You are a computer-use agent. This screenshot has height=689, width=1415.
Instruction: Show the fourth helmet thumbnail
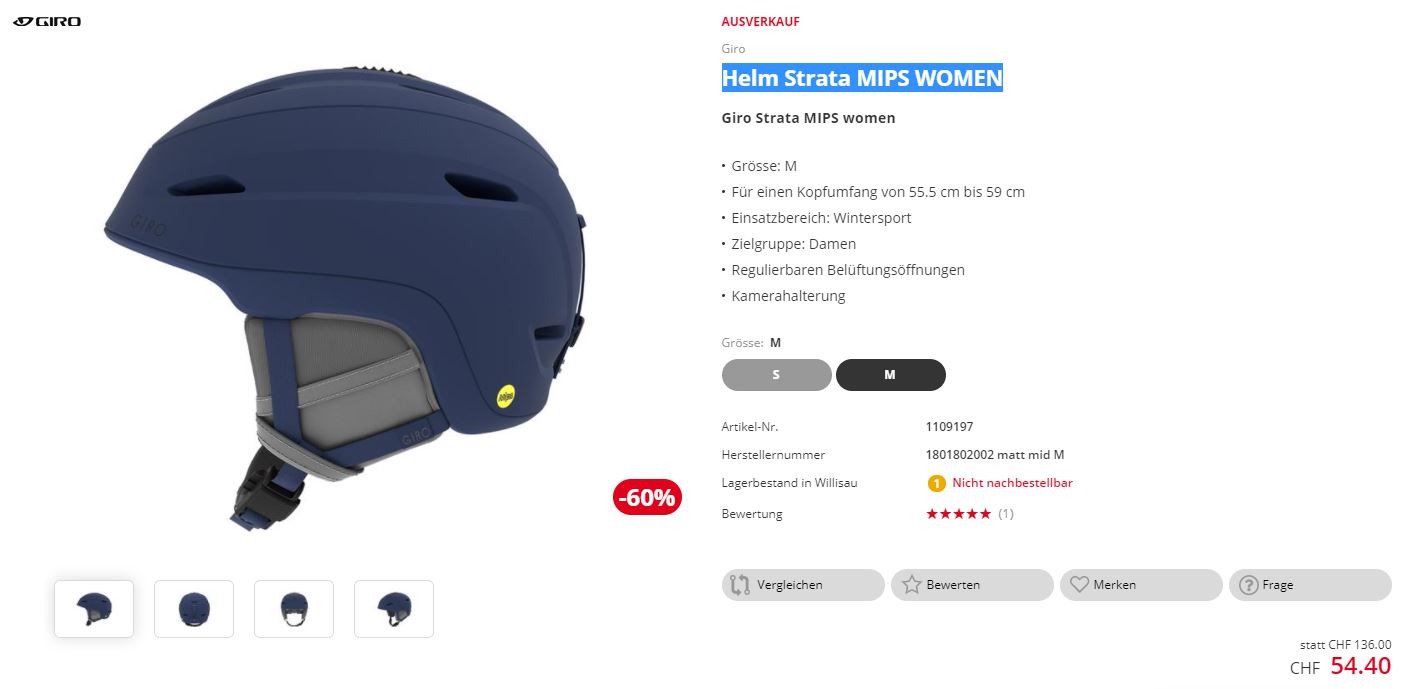(394, 609)
